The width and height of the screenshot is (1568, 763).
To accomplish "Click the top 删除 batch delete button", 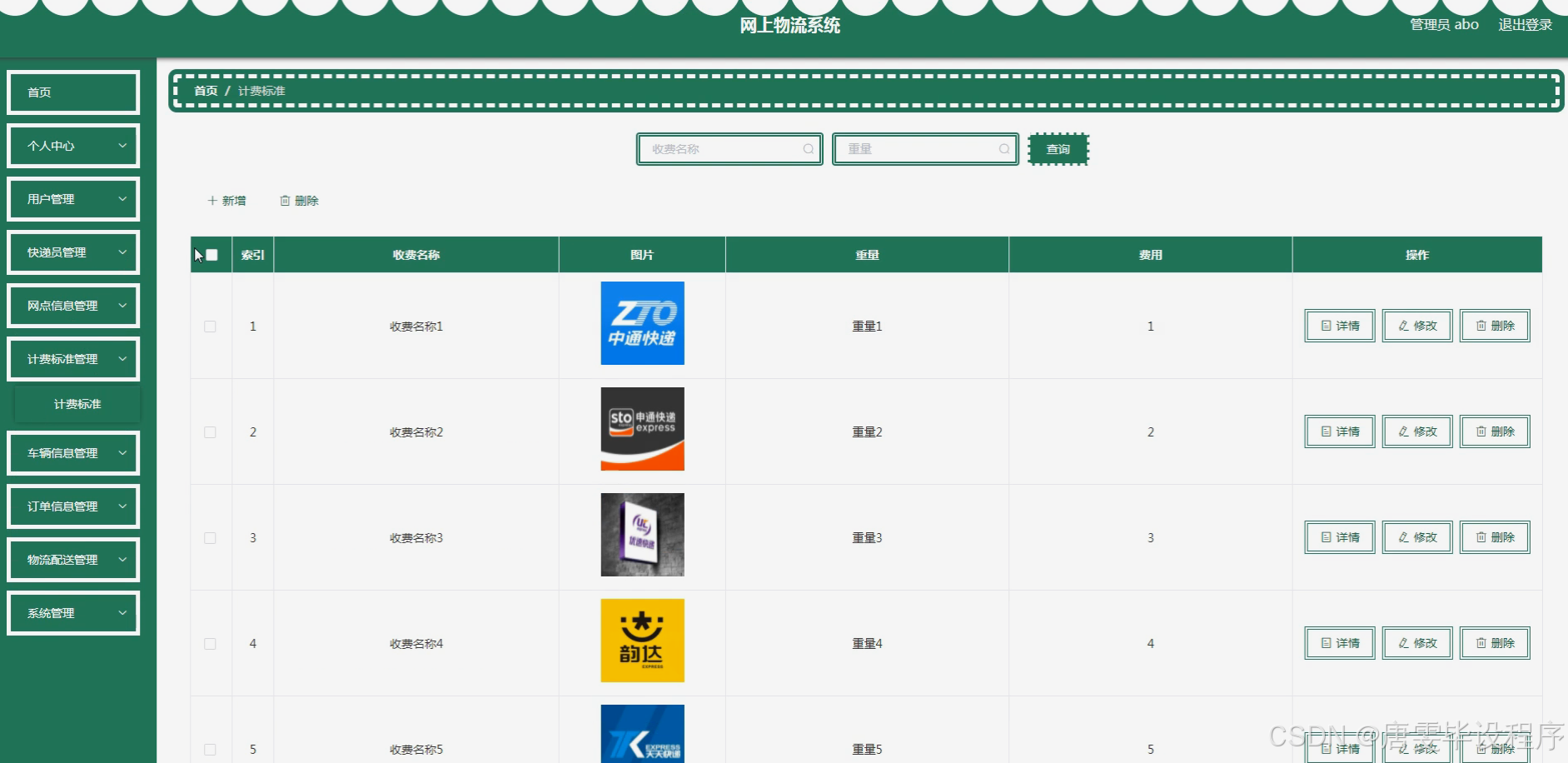I will (x=300, y=201).
